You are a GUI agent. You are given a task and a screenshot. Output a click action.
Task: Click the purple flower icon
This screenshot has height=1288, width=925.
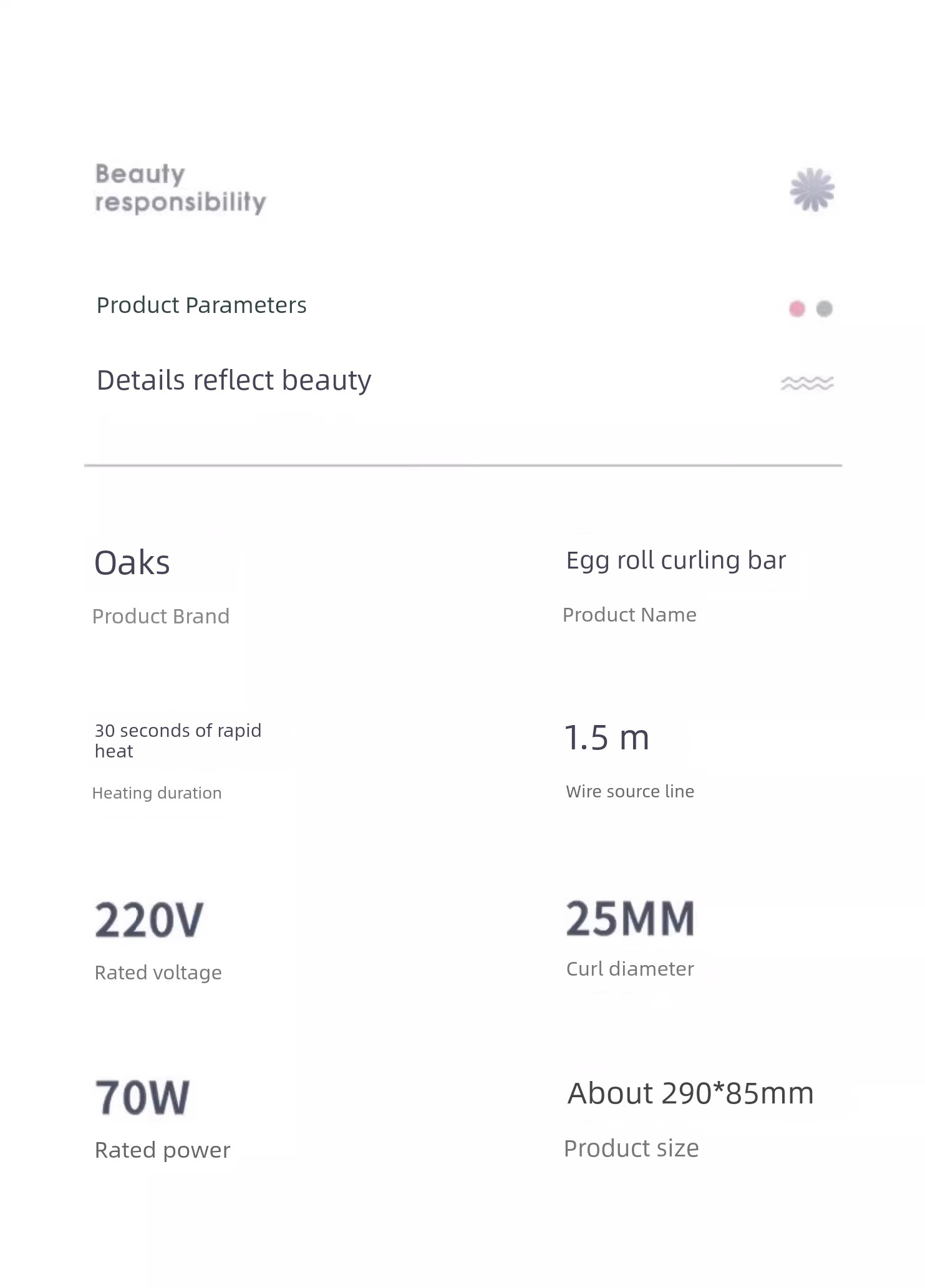pos(812,190)
